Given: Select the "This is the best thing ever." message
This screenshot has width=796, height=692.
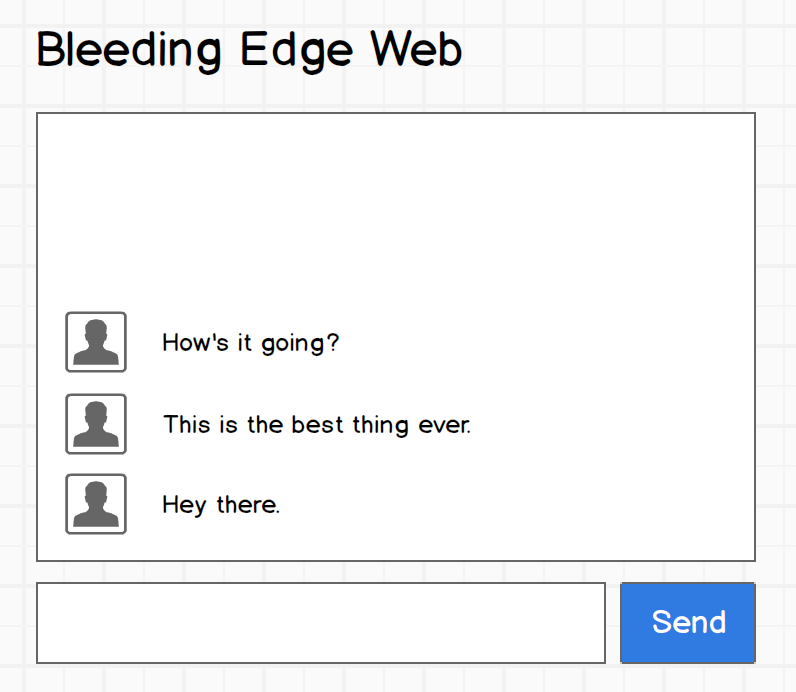Looking at the screenshot, I should 317,425.
